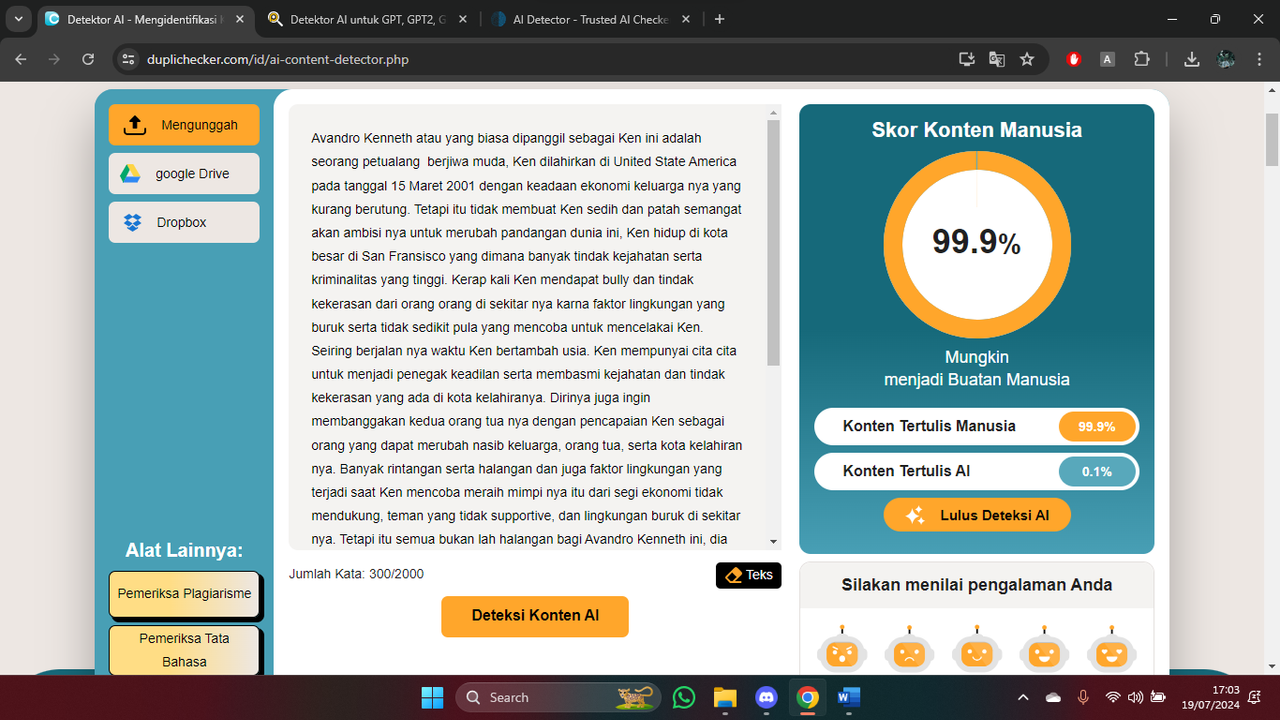1280x720 pixels.
Task: Rate experience with the happy robot face
Action: pyautogui.click(x=1044, y=650)
